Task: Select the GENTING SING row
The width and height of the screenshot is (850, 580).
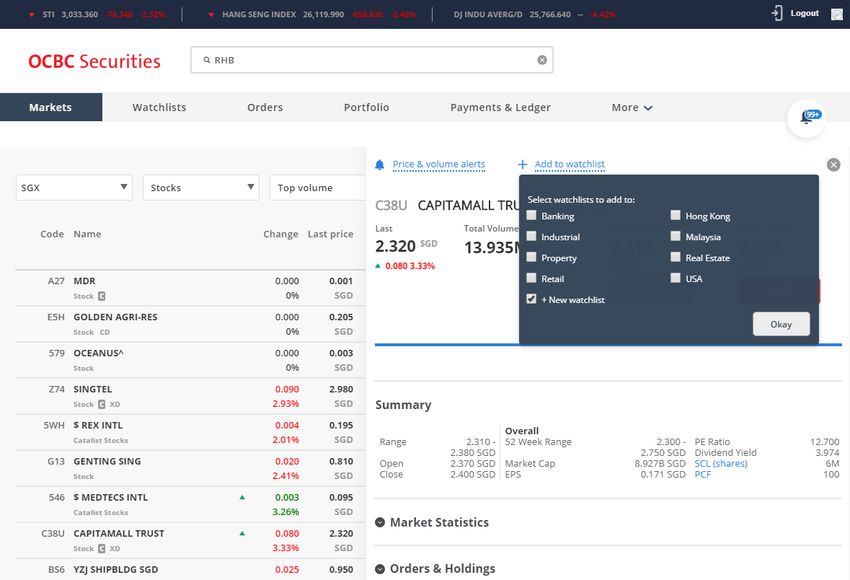Action: point(190,468)
